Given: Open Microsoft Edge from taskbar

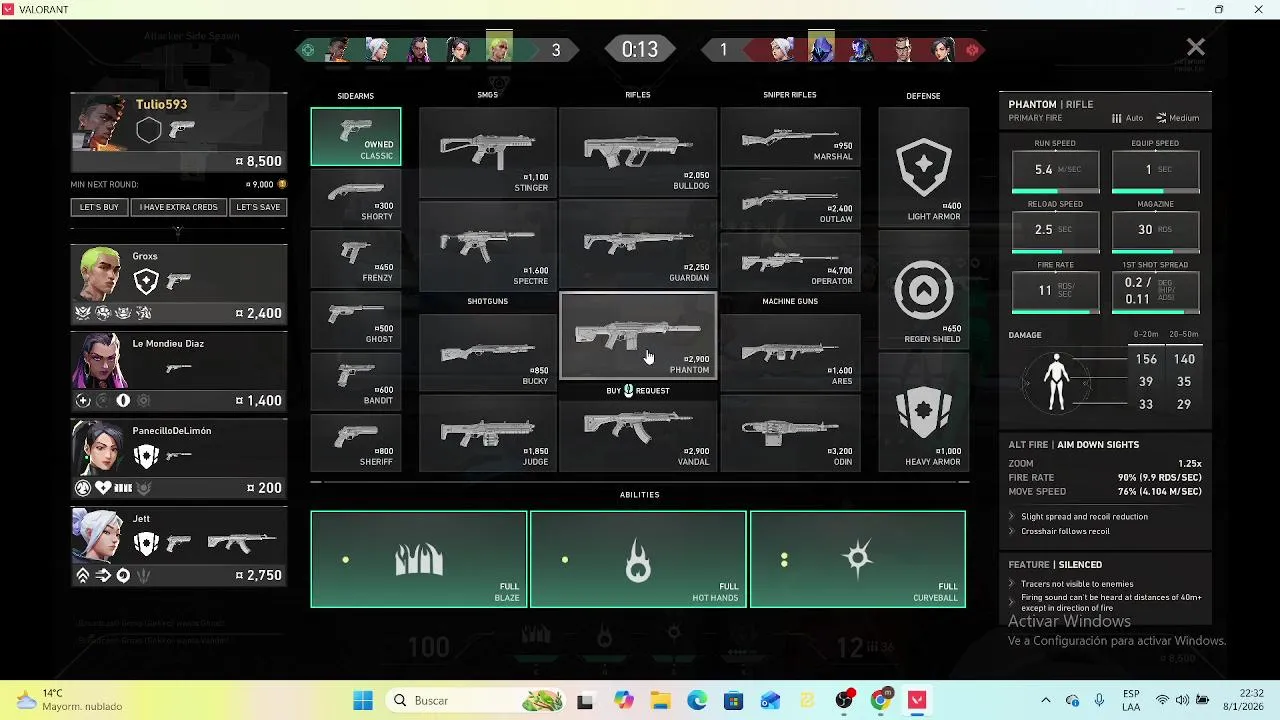Looking at the screenshot, I should click(697, 700).
